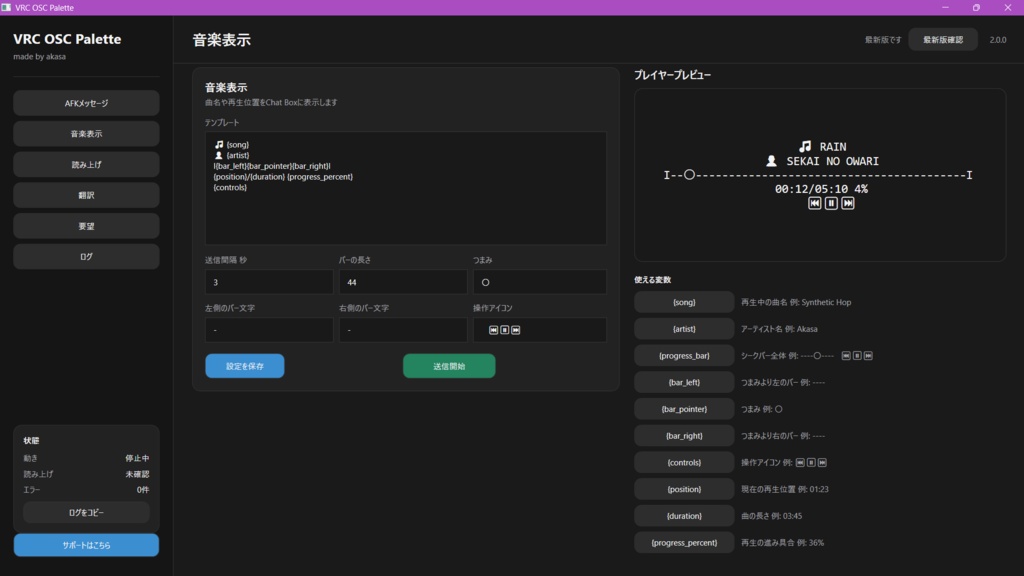Click the made by akasa text
This screenshot has width=1024, height=576.
coord(39,57)
